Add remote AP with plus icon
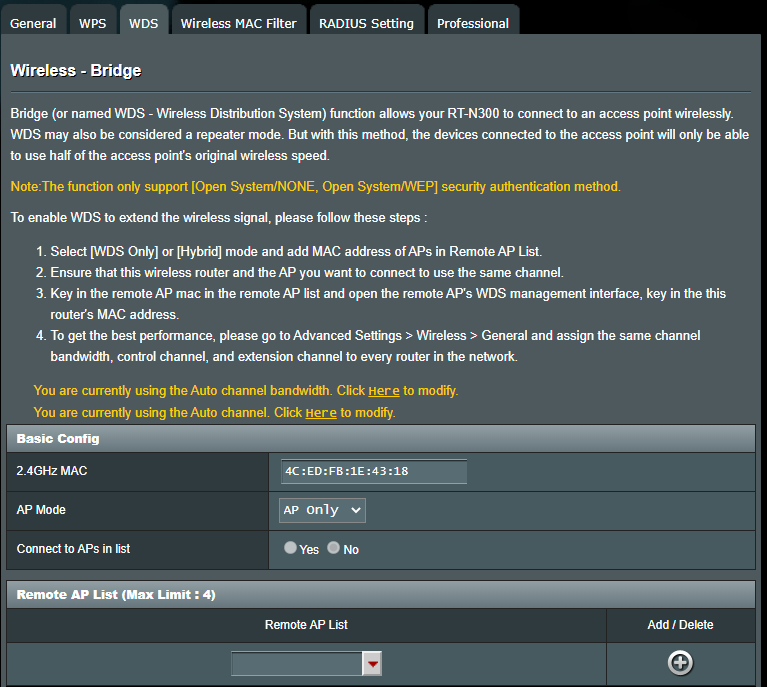The height and width of the screenshot is (687, 767). coord(680,663)
